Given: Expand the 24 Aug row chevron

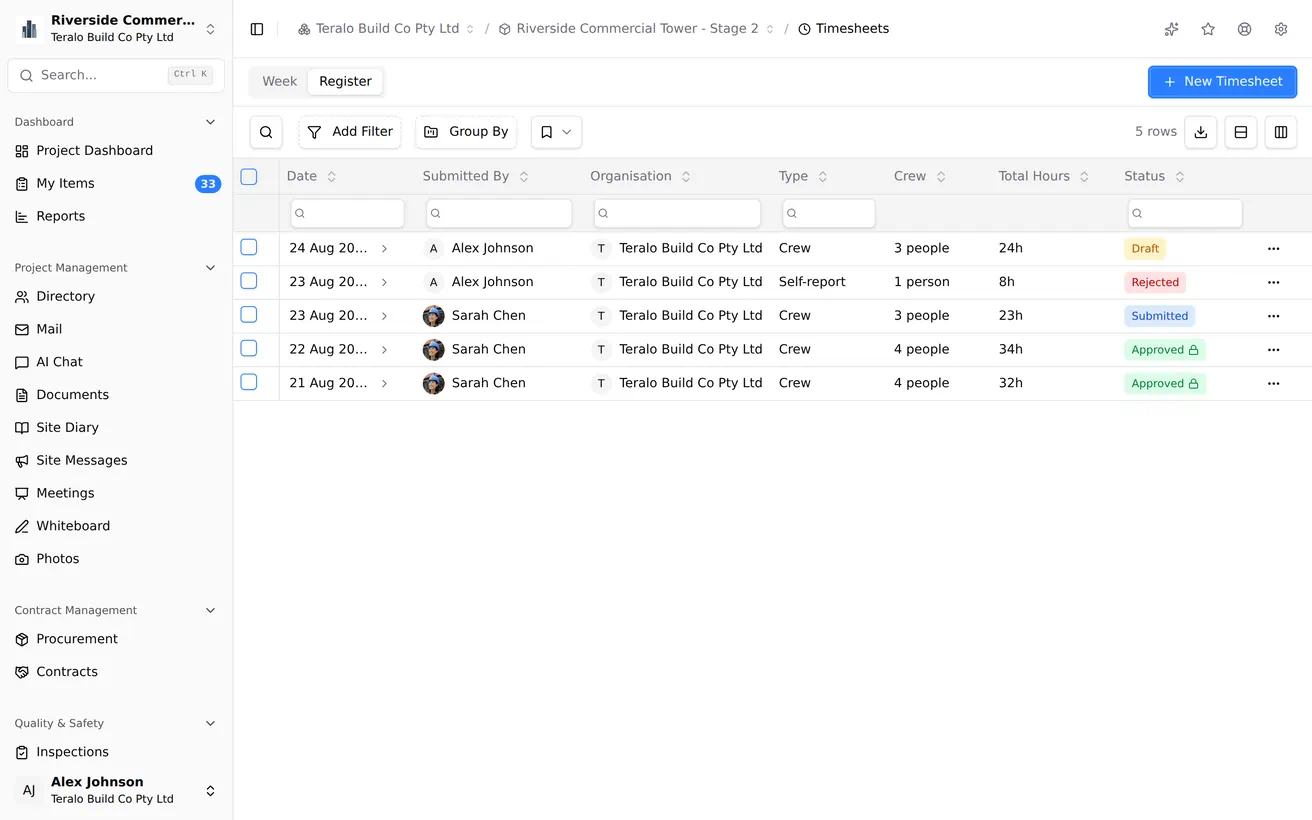Looking at the screenshot, I should click(384, 249).
